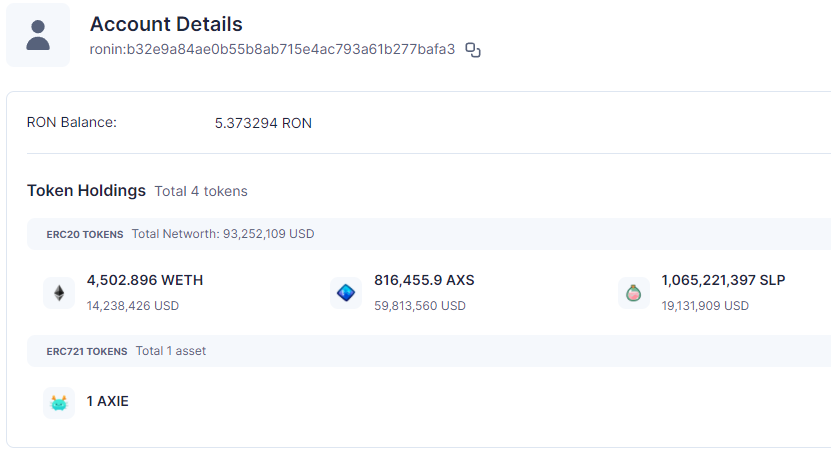Click the Total 1 asset label

171,351
